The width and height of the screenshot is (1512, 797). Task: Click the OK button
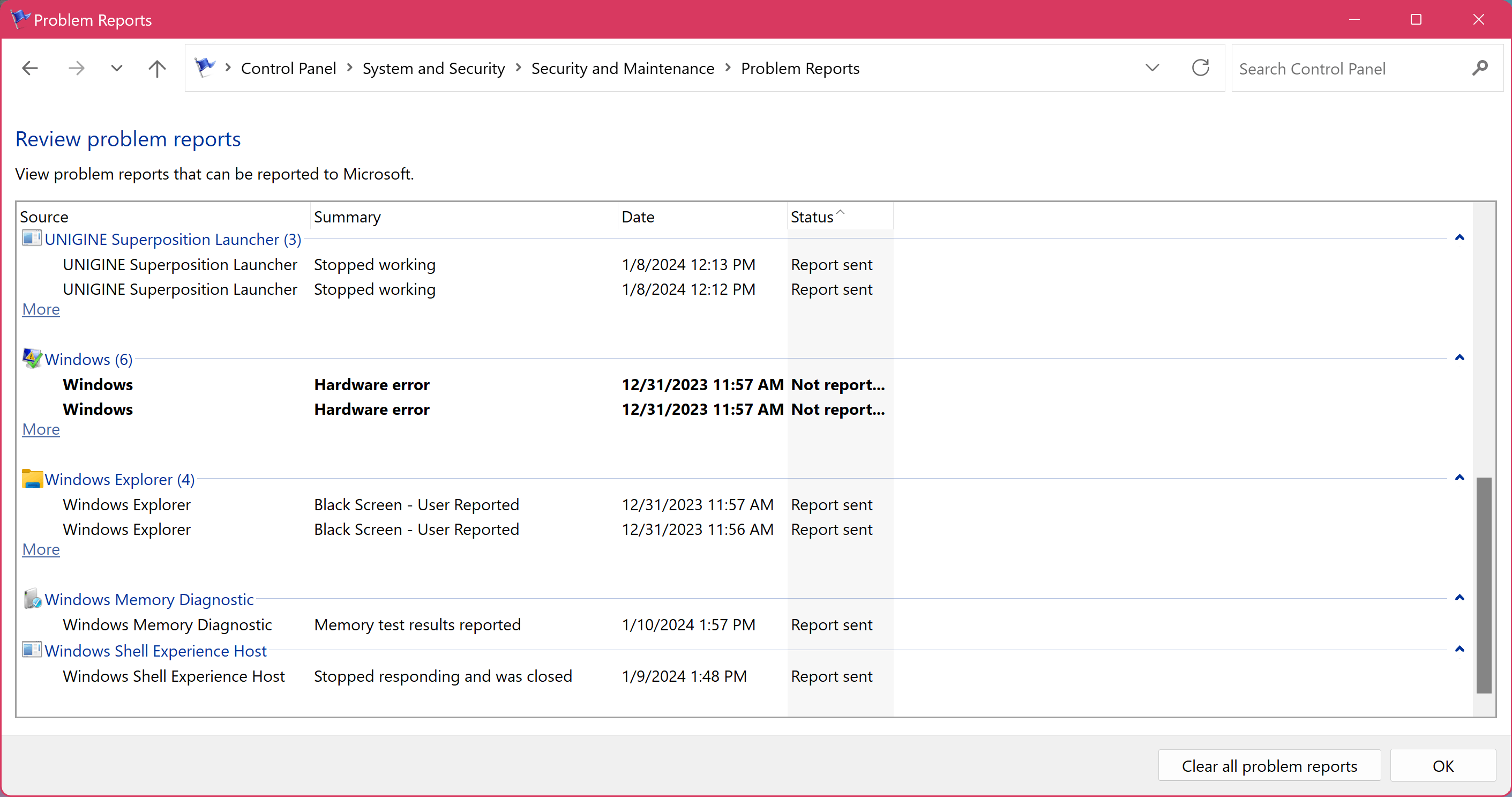(x=1443, y=765)
